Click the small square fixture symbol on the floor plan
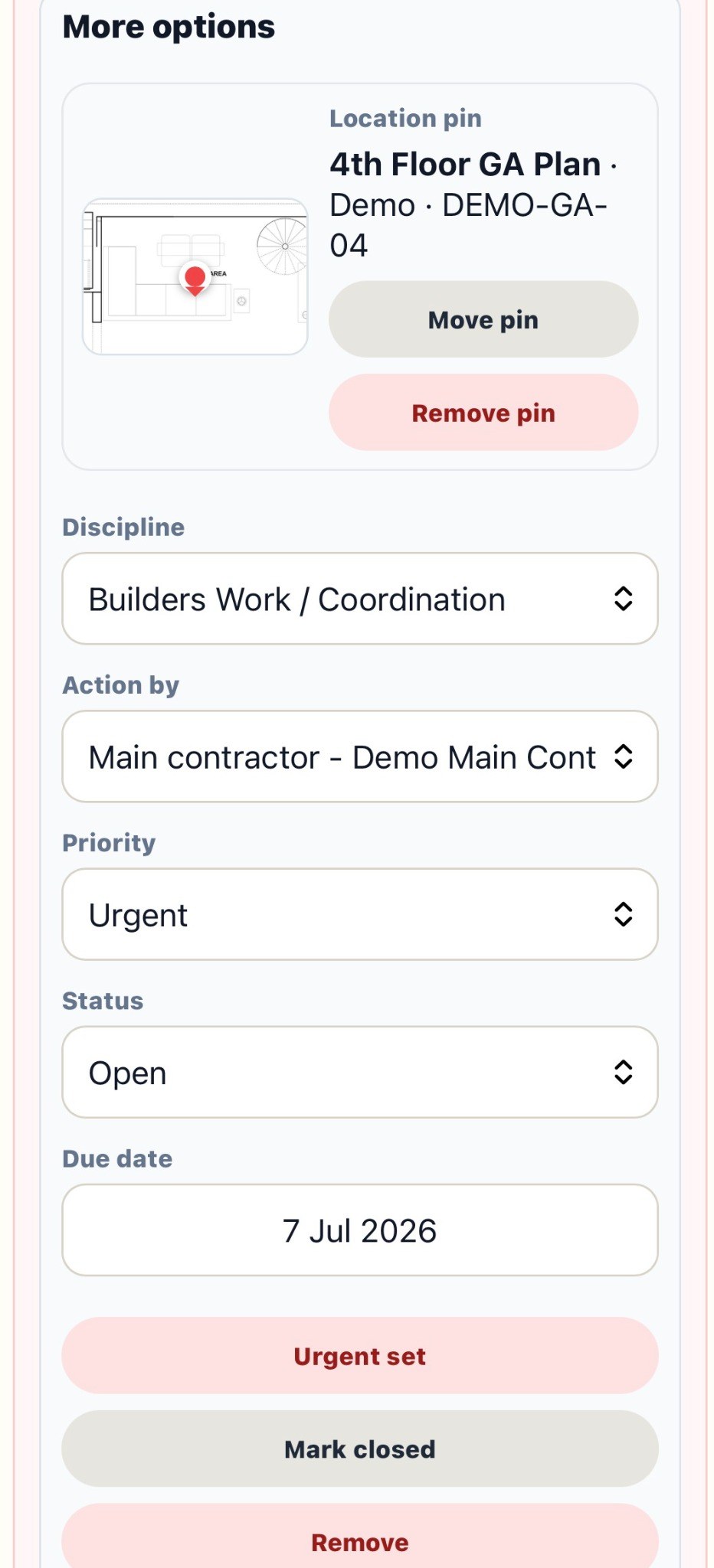Image resolution: width=714 pixels, height=1568 pixels. tap(241, 301)
